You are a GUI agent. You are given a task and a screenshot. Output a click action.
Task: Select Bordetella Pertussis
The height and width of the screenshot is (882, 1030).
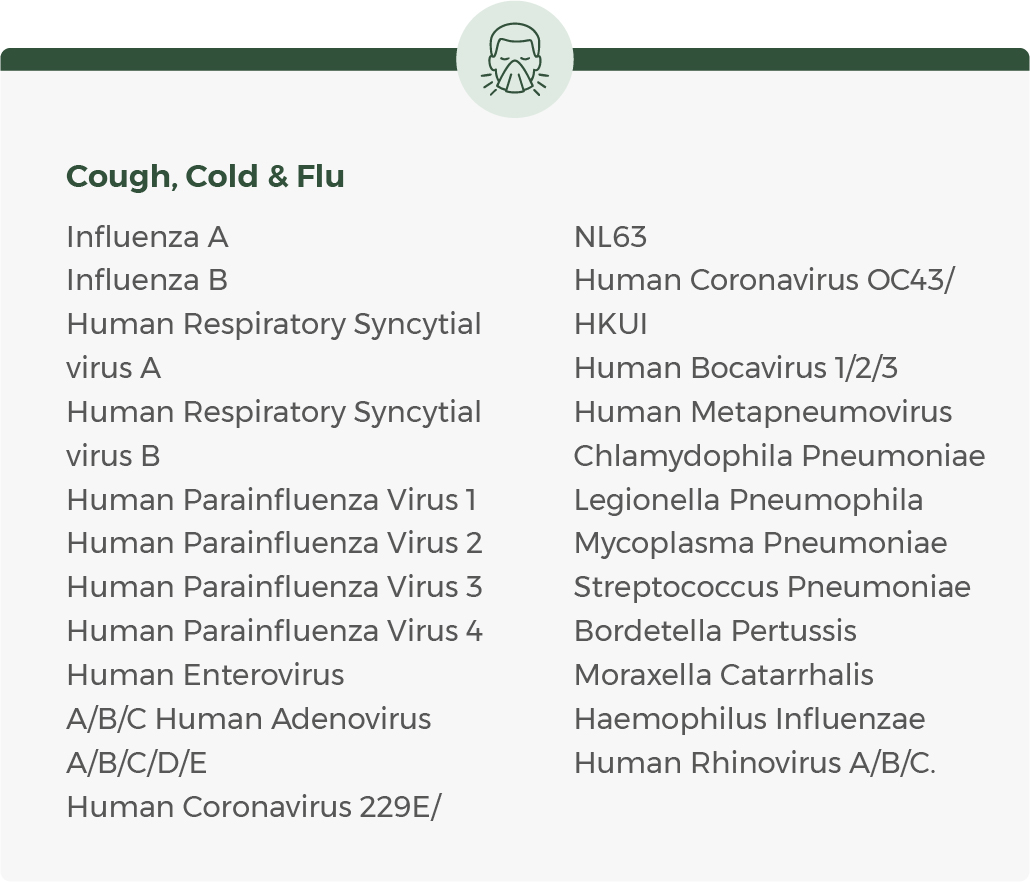click(715, 632)
